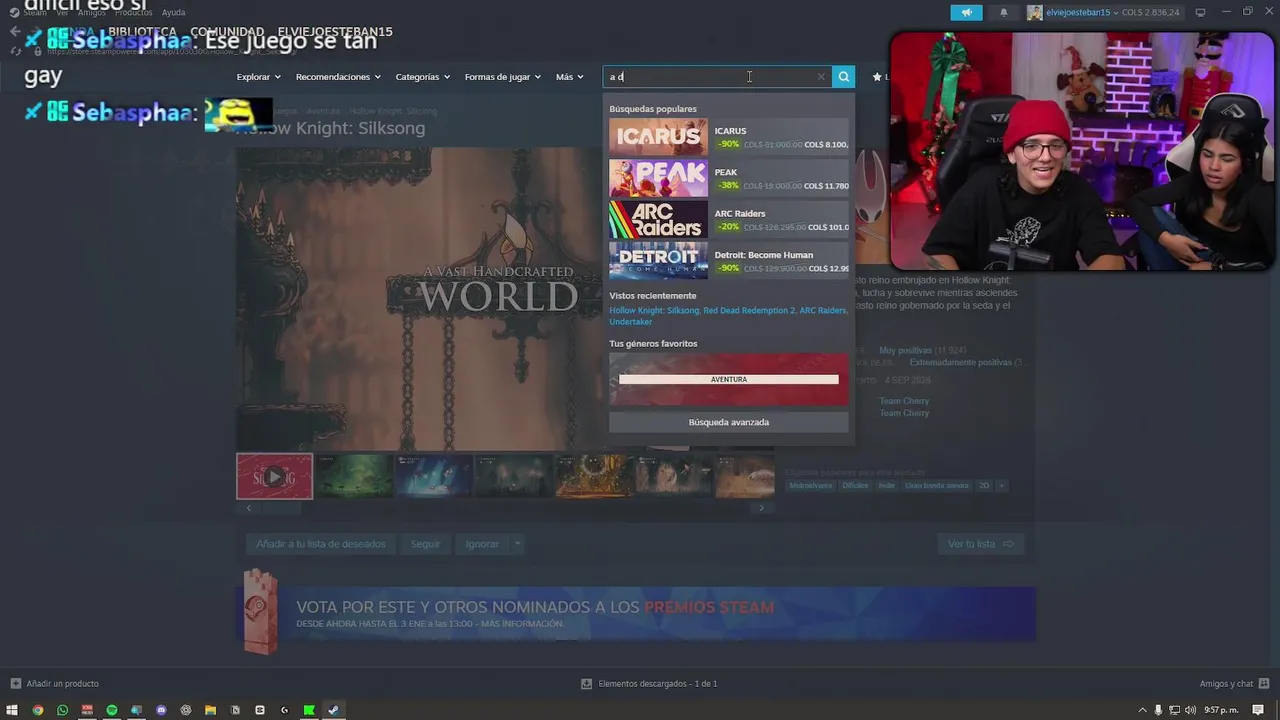Click Añadir un producto
This screenshot has width=1280, height=720.
point(55,684)
